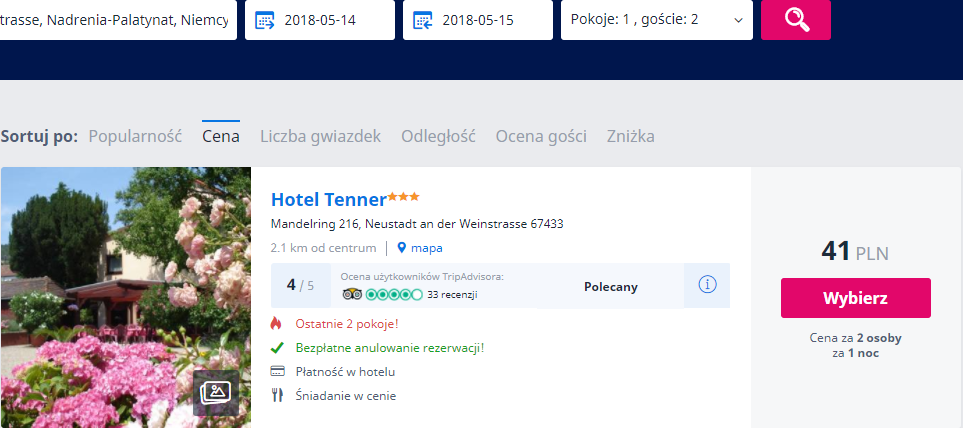Viewport: 963px width, 428px height.
Task: Click the 33 recenzji reviews text
Action: (x=452, y=295)
